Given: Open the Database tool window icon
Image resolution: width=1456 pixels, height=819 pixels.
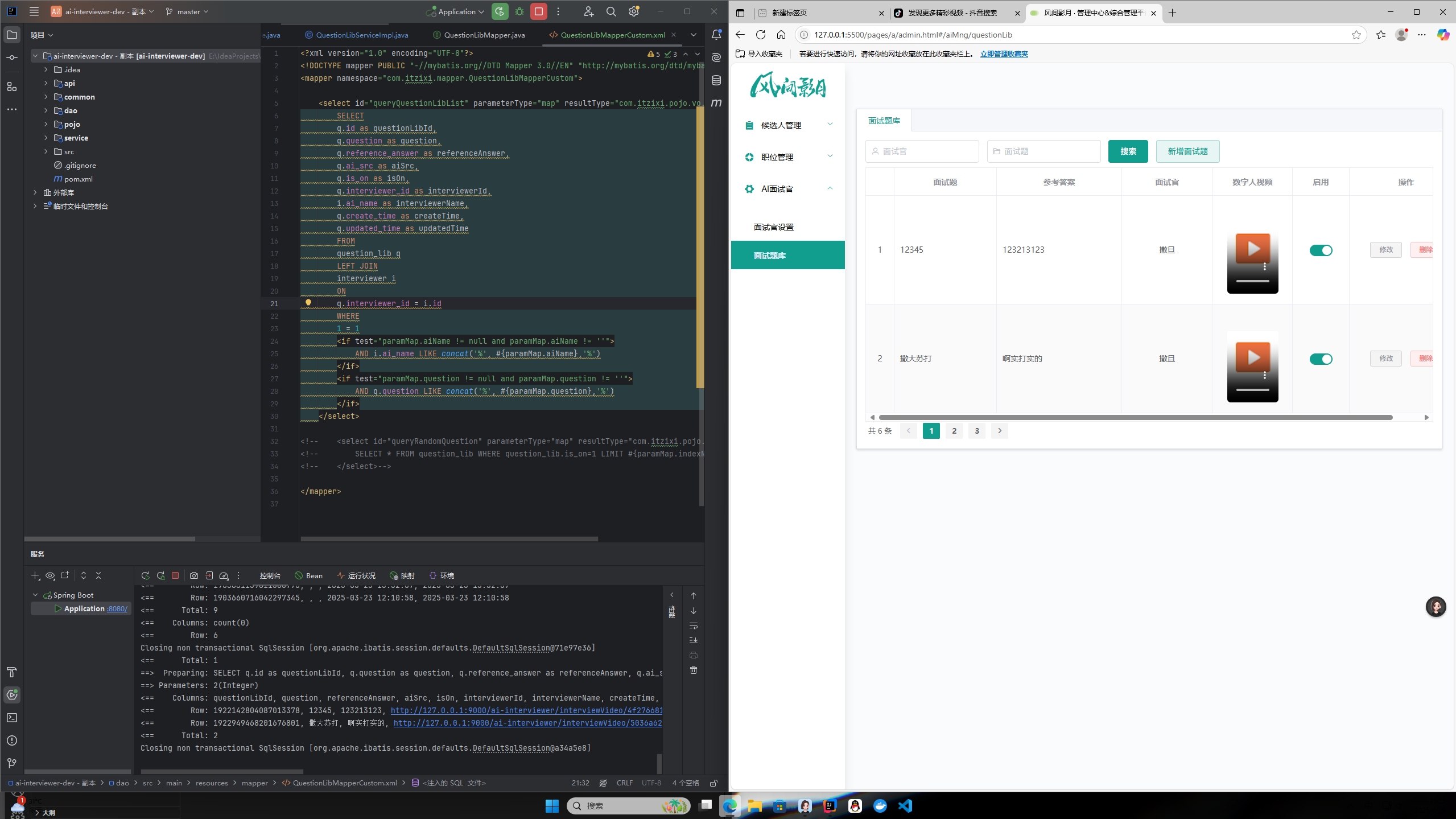Looking at the screenshot, I should tap(716, 80).
